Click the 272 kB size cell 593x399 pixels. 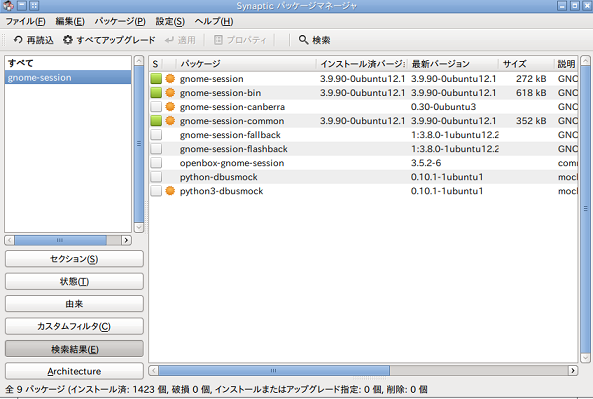pyautogui.click(x=531, y=79)
